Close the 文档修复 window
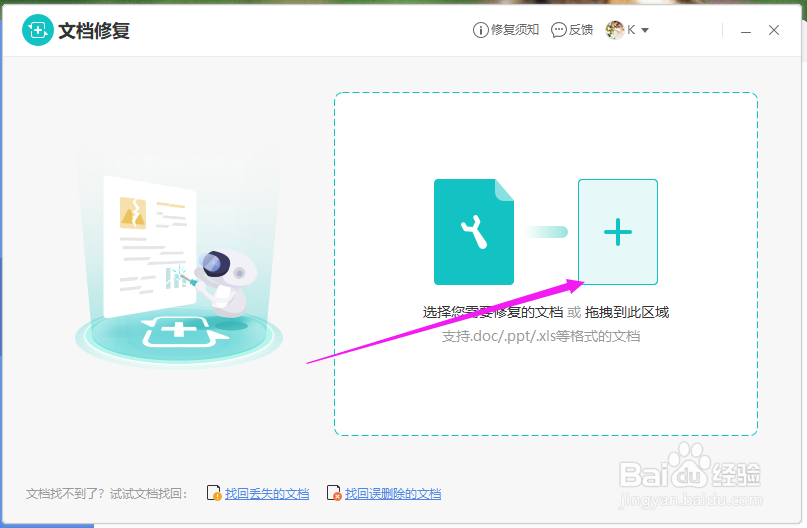807x528 pixels. [x=774, y=30]
